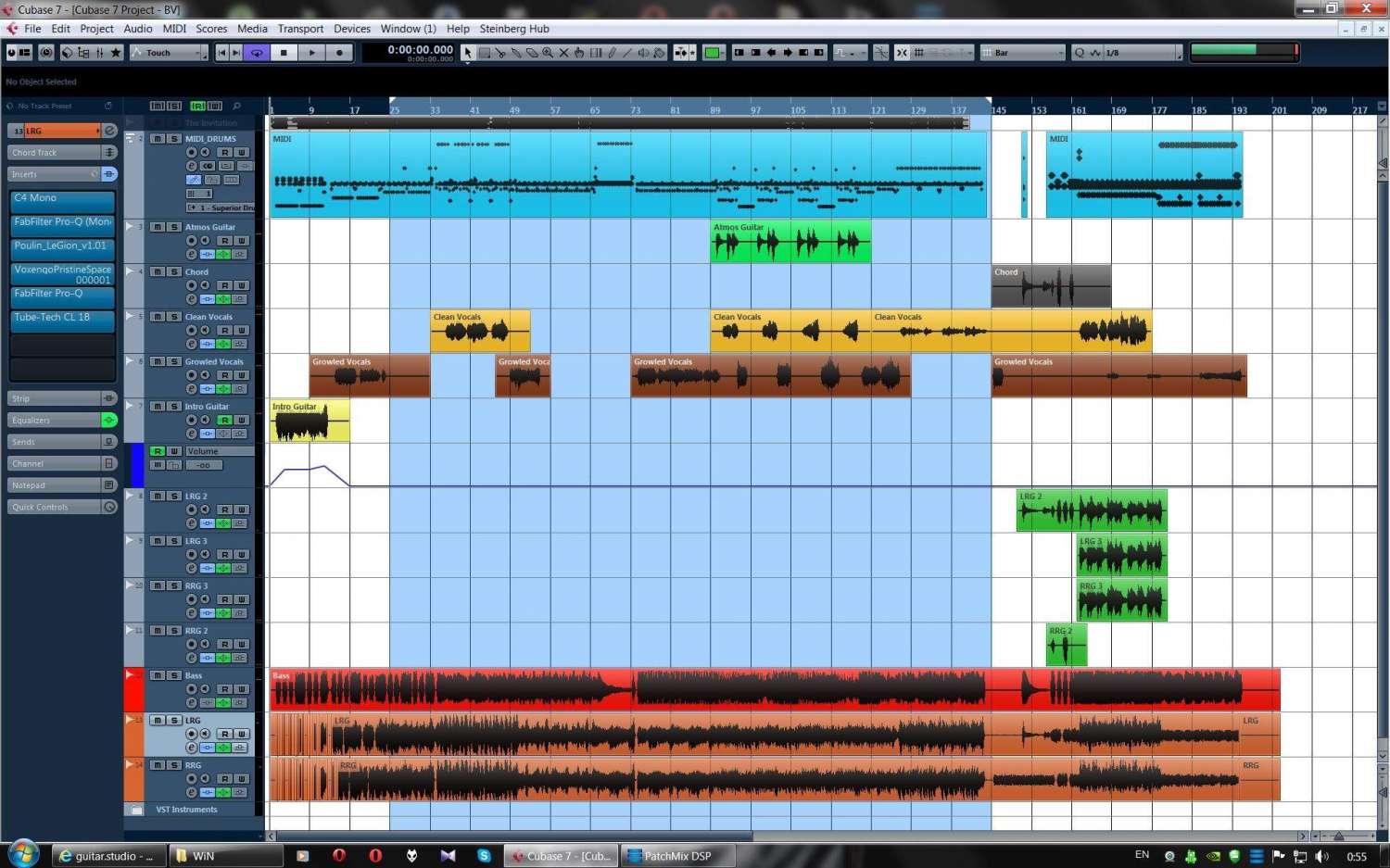Select the Mute X tool
Screen dimensions: 1390x868
(x=563, y=53)
